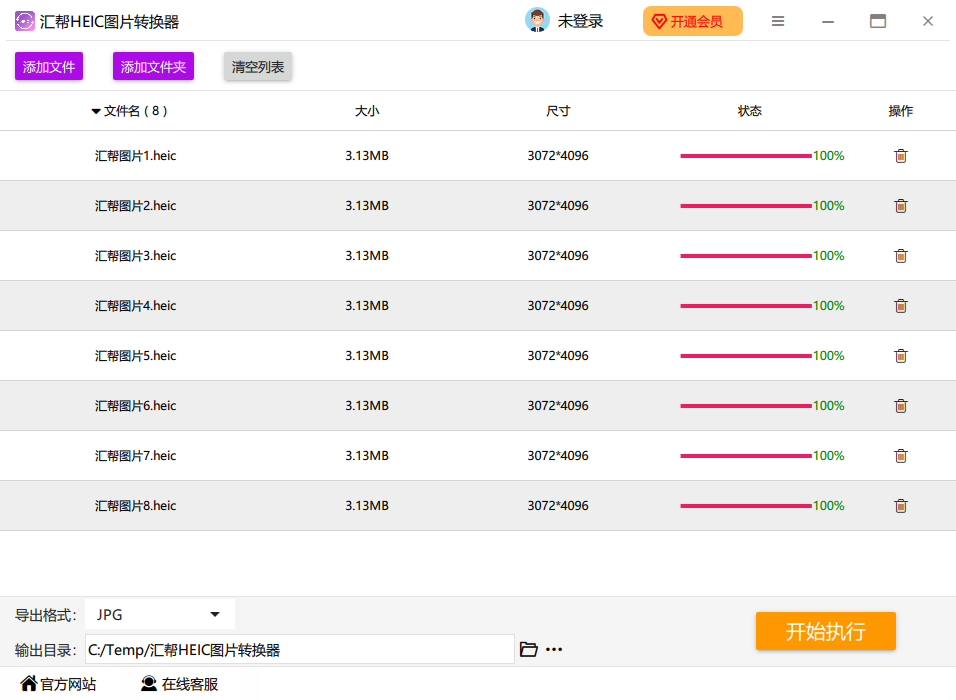Open the hamburger menu icon
This screenshot has width=956, height=700.
[x=778, y=21]
